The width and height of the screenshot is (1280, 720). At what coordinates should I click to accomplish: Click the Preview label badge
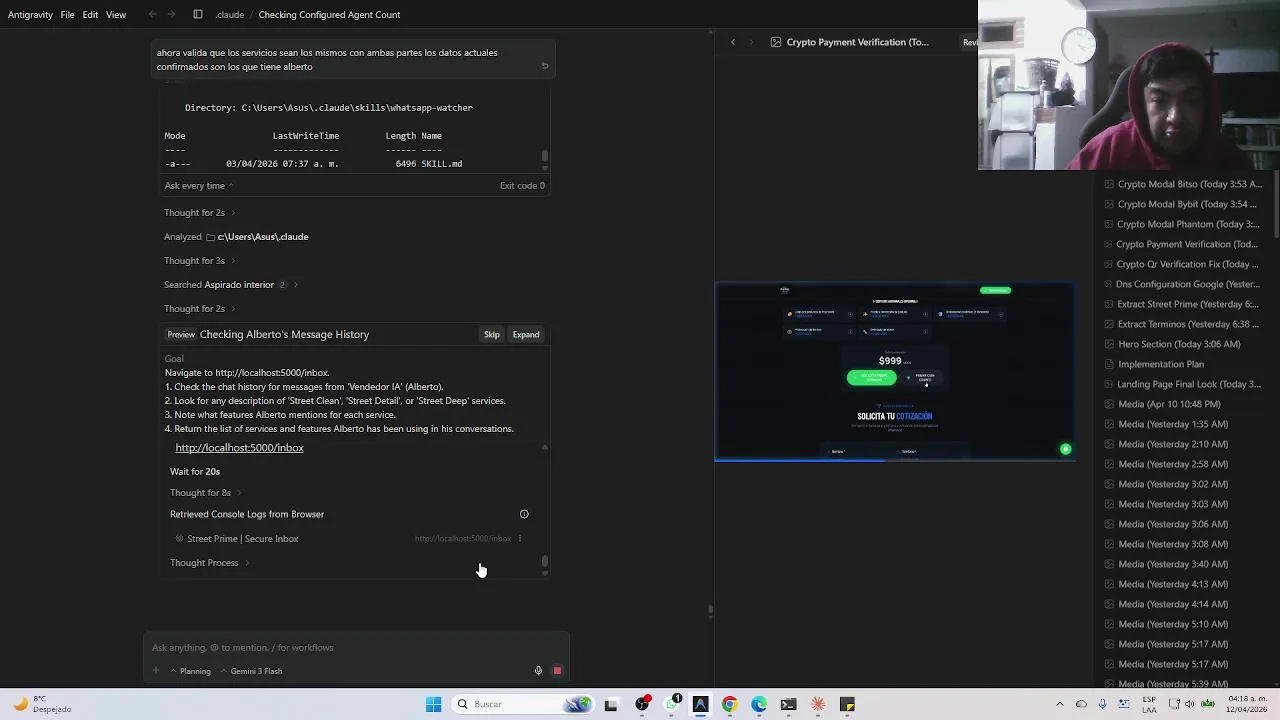pyautogui.click(x=181, y=335)
